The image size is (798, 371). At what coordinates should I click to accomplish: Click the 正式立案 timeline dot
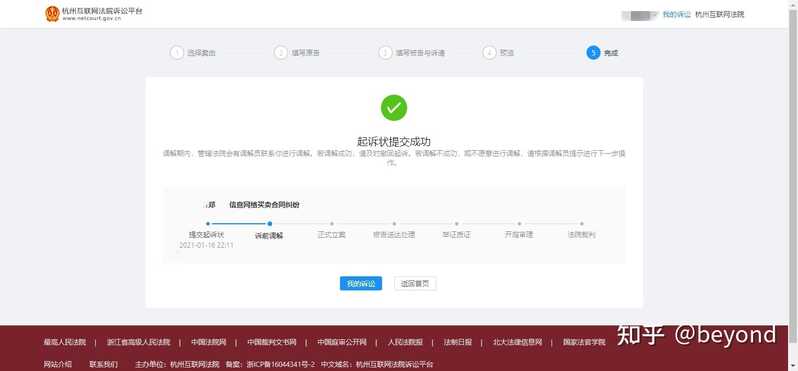(332, 223)
